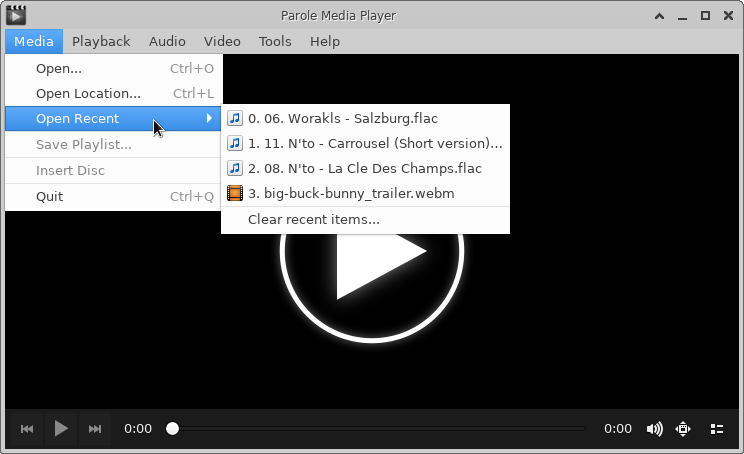
Task: Expand the Open Recent submenu arrow
Action: coord(209,119)
